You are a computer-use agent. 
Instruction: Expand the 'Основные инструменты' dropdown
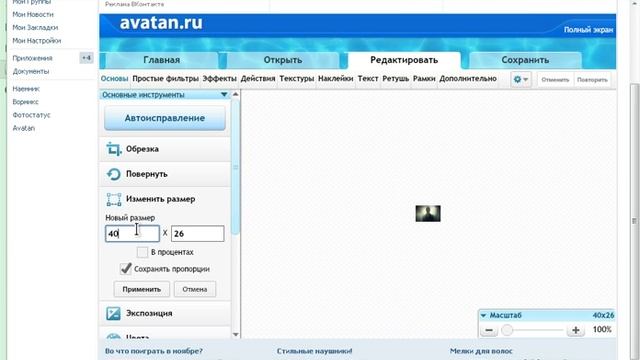click(x=224, y=95)
